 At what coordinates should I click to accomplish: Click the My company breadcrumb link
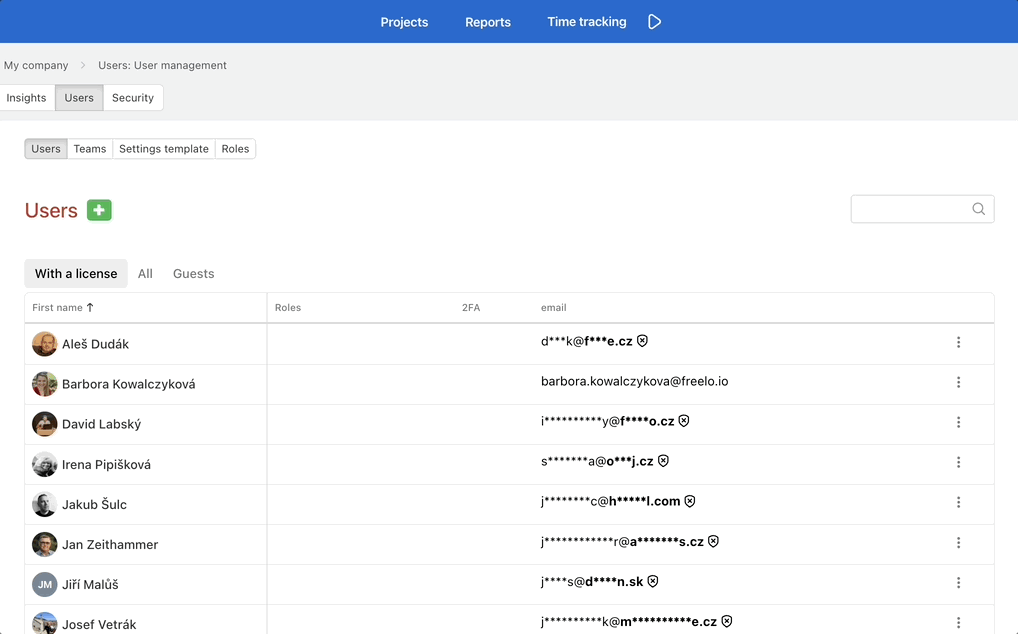click(x=36, y=65)
